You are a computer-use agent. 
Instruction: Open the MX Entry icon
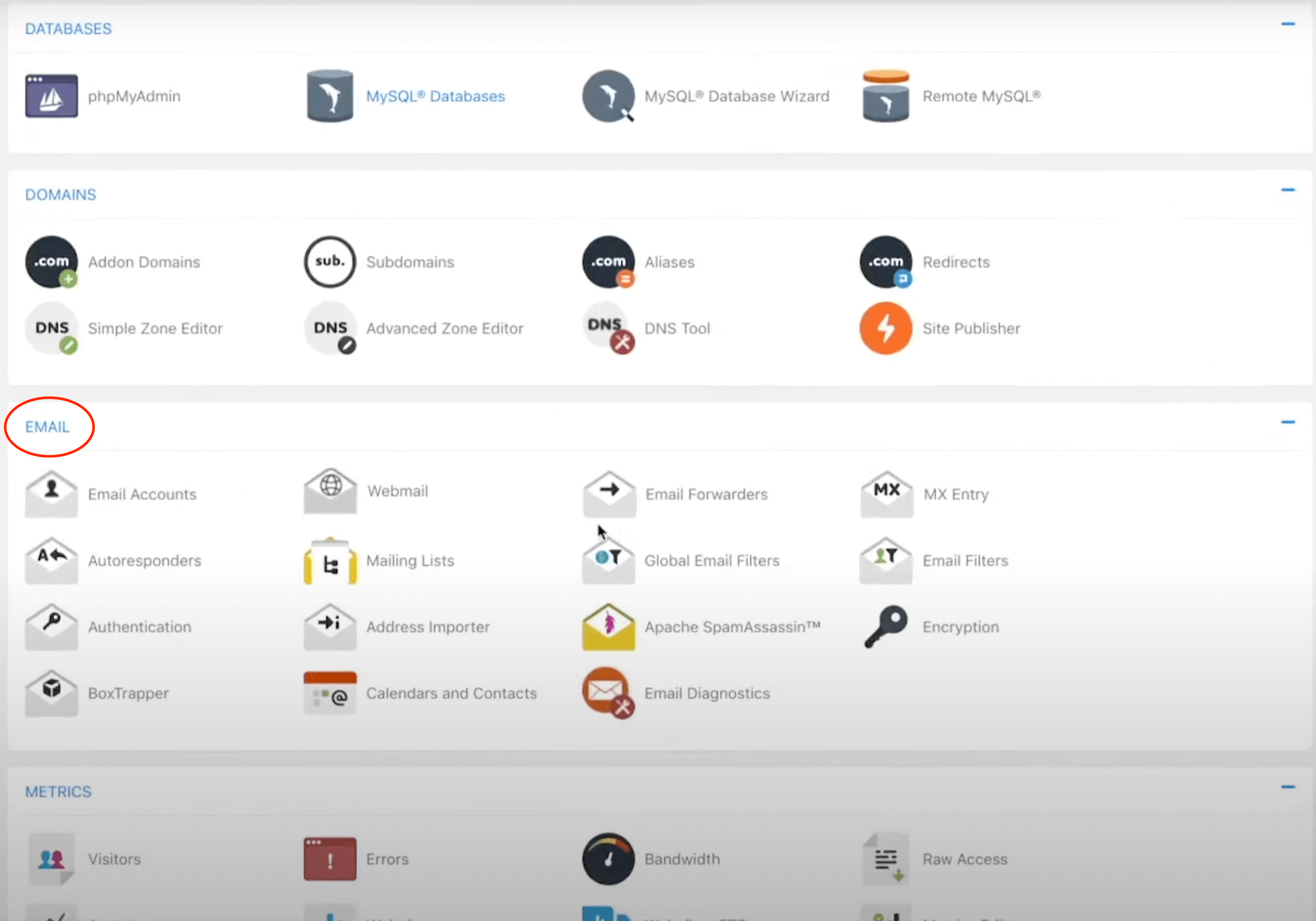coord(887,494)
